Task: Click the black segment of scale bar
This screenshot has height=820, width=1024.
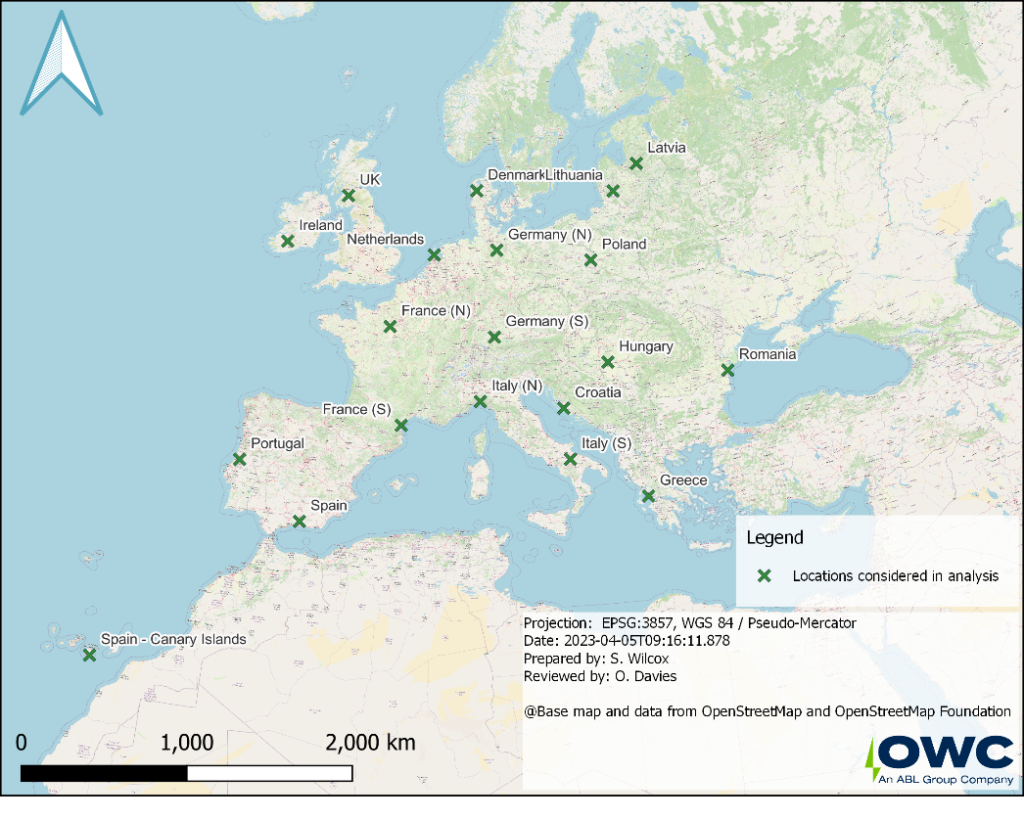Action: point(104,773)
